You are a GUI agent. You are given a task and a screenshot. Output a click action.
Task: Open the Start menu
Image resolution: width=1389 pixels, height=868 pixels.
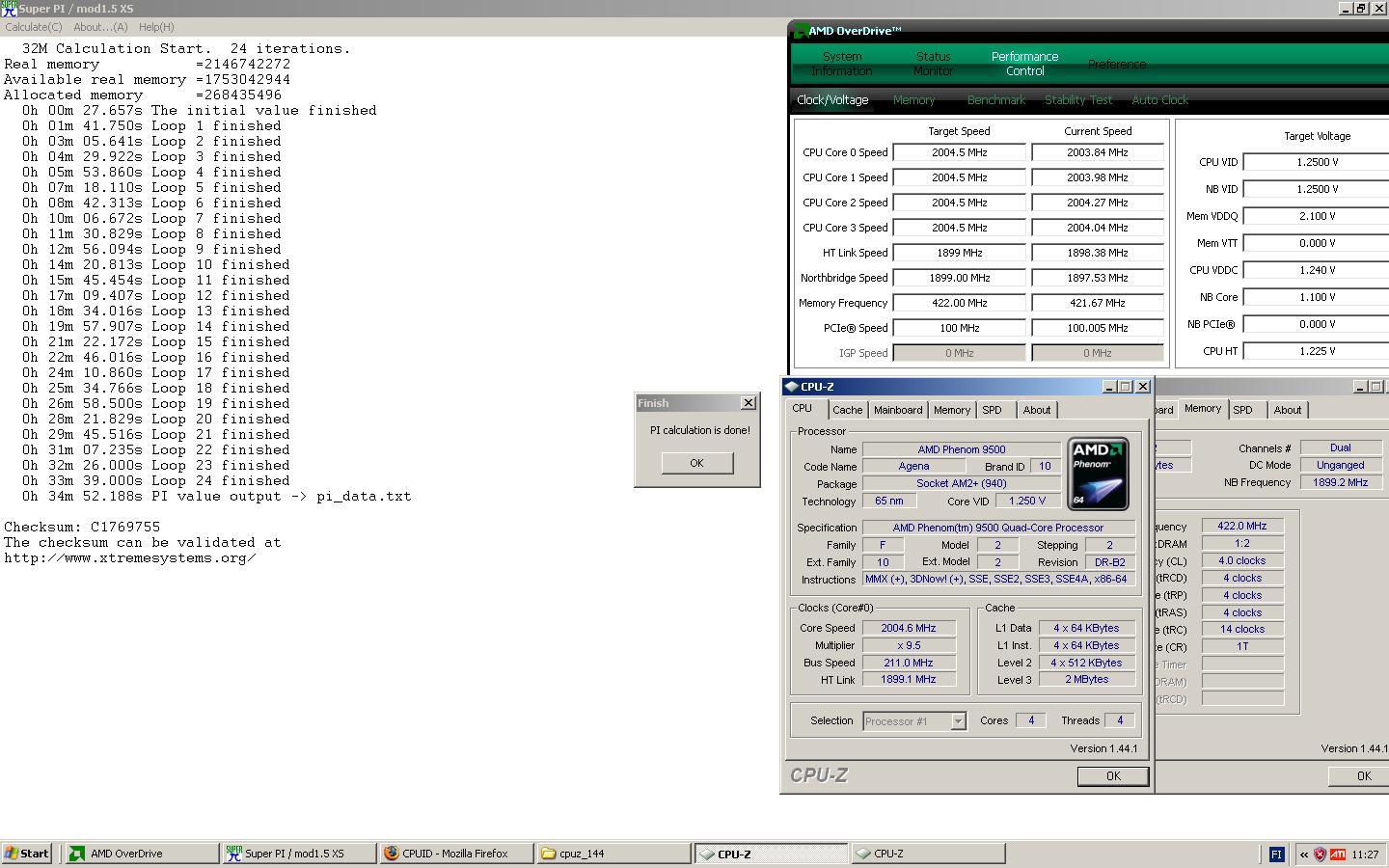coord(26,854)
